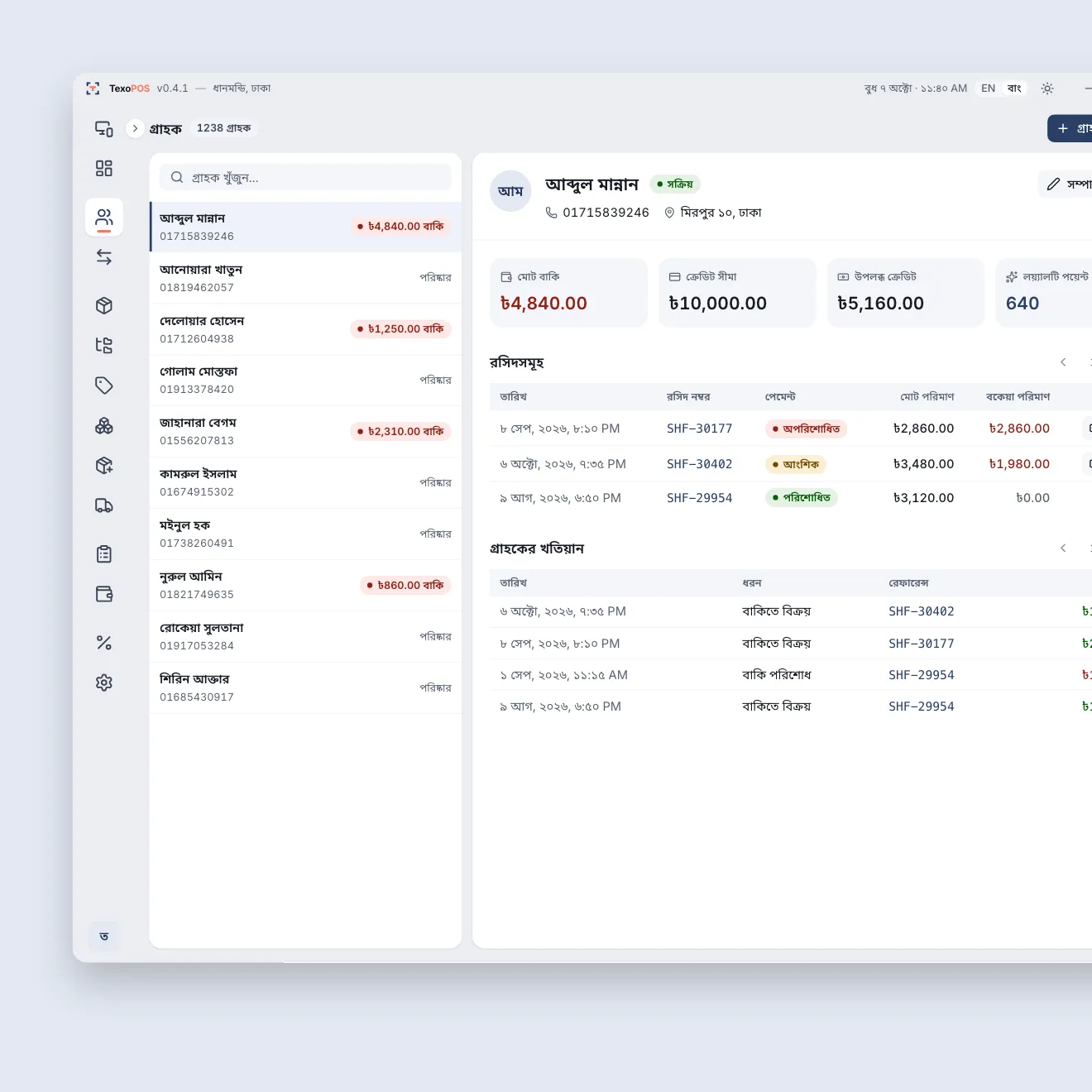This screenshot has width=1092, height=1092.
Task: Click the ক্রেডিট সীমা ৳10,000.00 card
Action: (x=737, y=293)
